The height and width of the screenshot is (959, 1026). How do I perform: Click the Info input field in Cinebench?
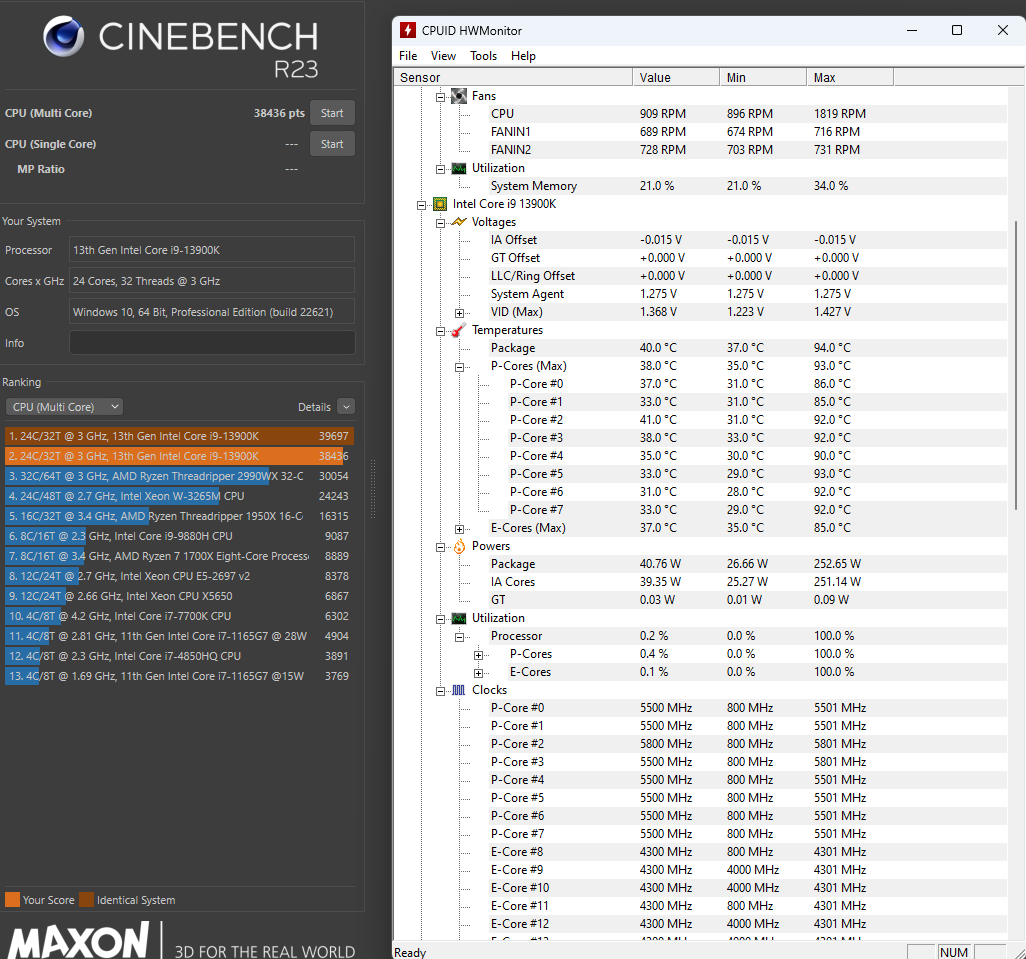click(212, 343)
